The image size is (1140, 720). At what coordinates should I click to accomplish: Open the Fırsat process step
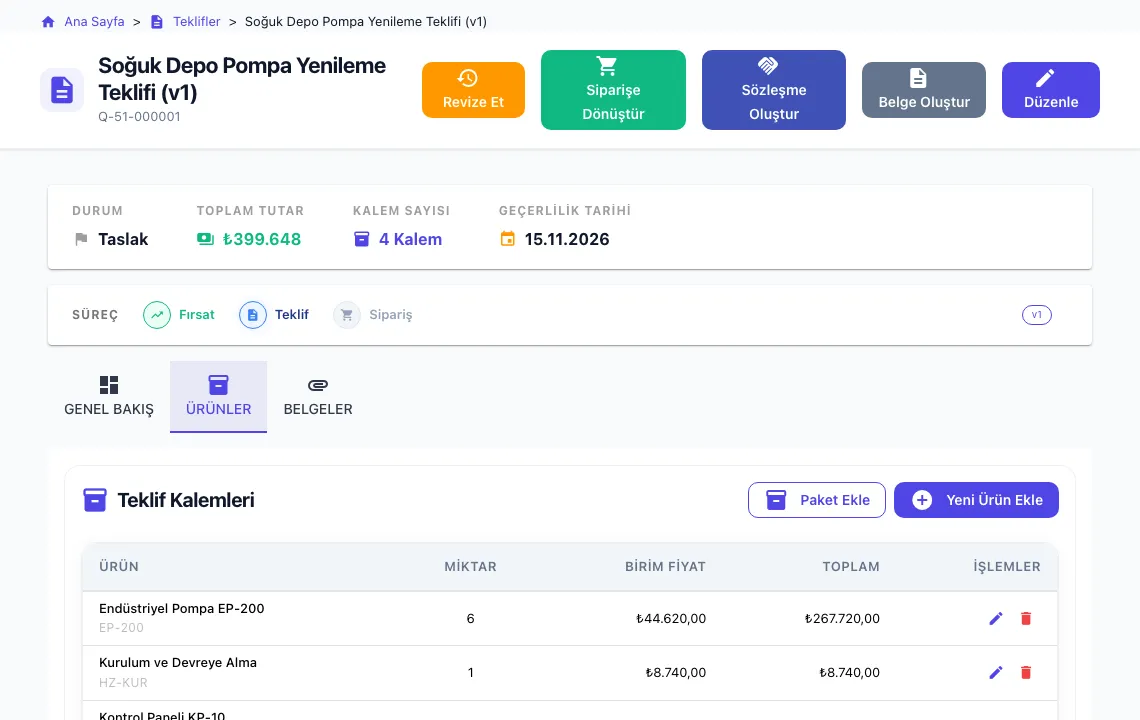tap(196, 315)
